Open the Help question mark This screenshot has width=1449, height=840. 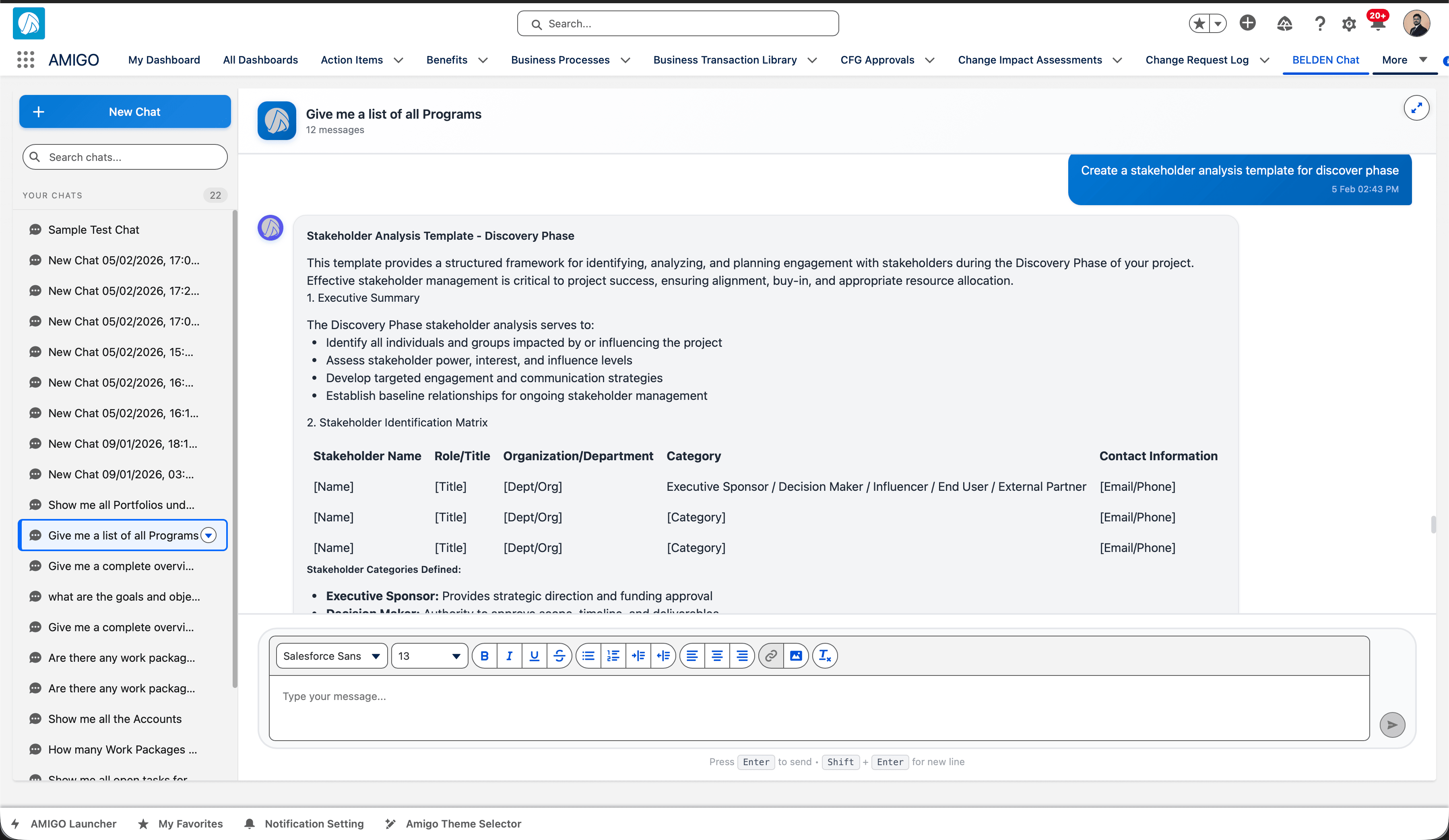click(1320, 24)
